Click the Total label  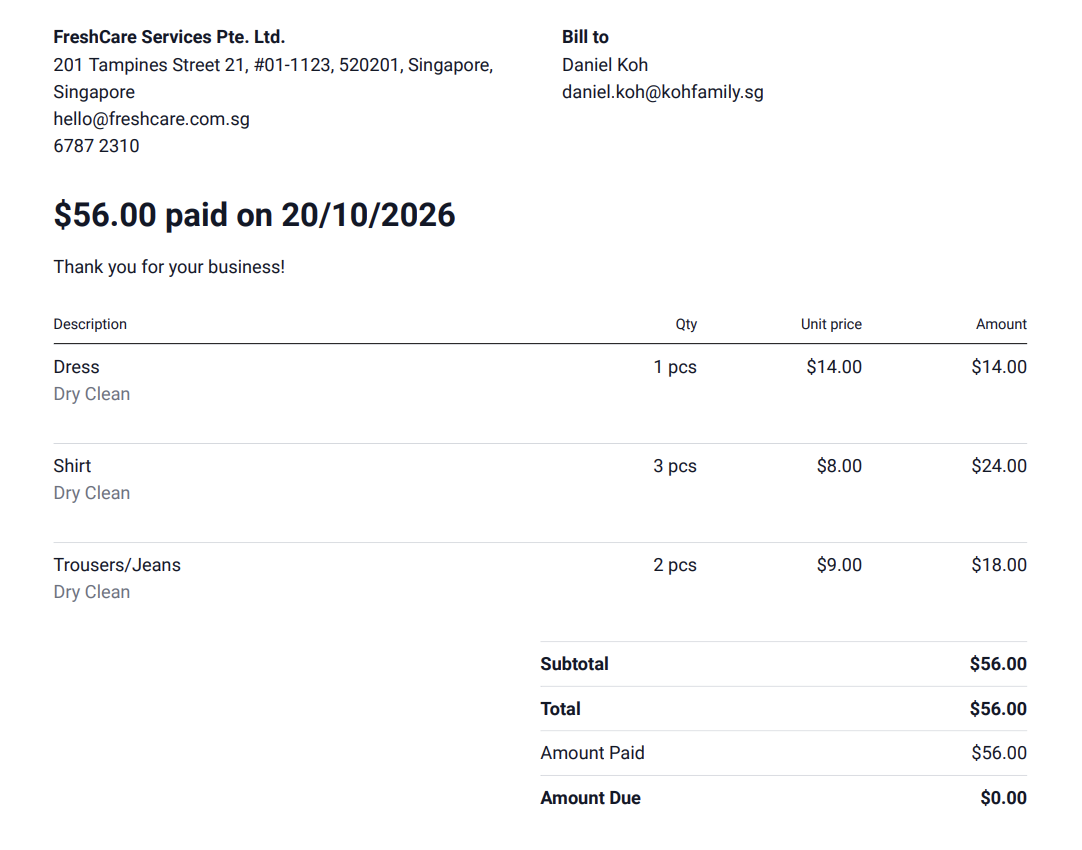point(561,709)
